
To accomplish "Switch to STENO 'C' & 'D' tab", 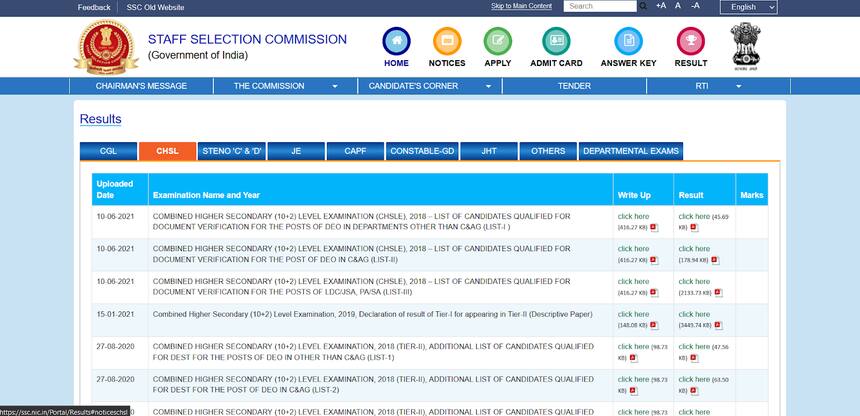I will (231, 151).
